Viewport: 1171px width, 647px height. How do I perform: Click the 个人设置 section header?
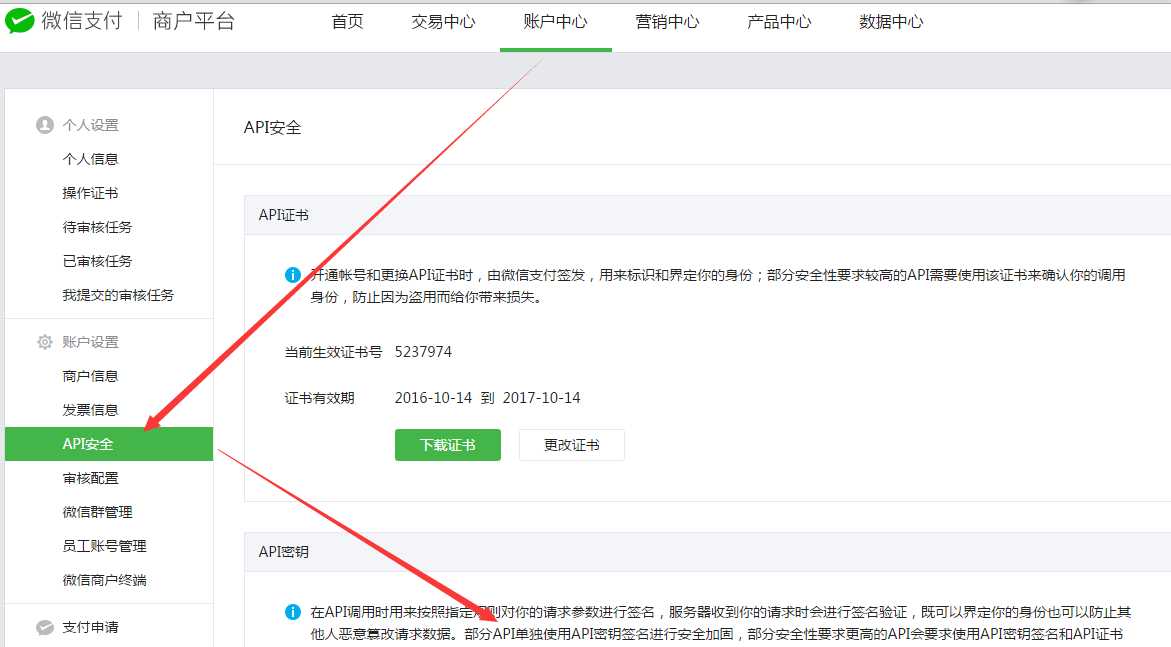click(90, 125)
